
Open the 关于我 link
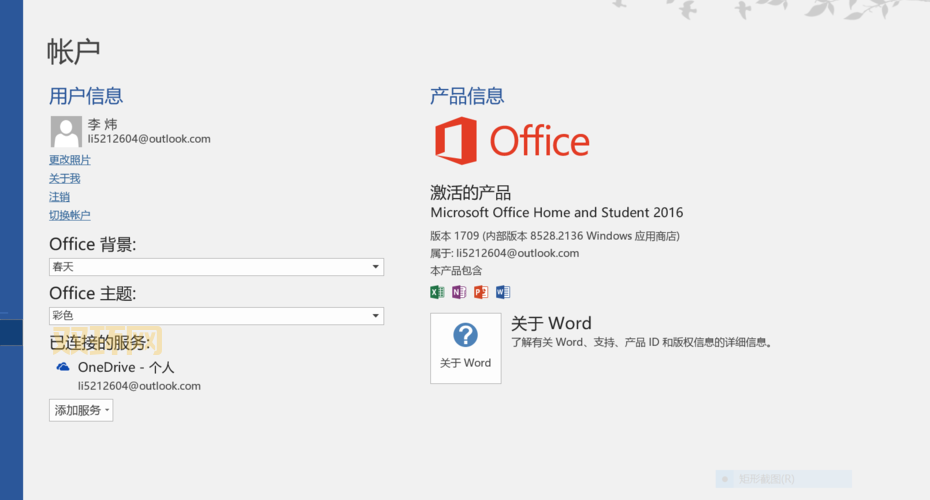click(x=64, y=178)
